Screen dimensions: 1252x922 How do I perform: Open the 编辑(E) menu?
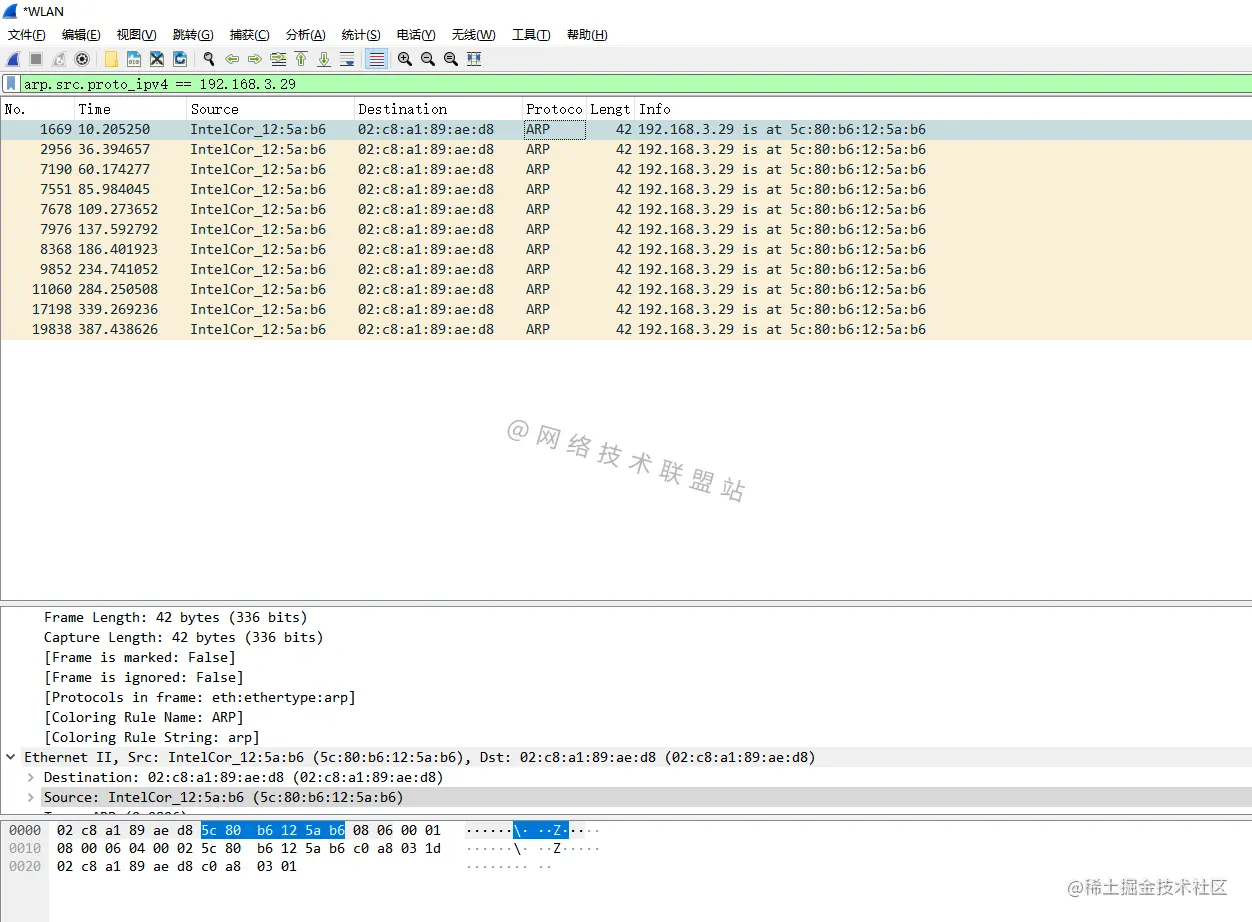[x=81, y=35]
